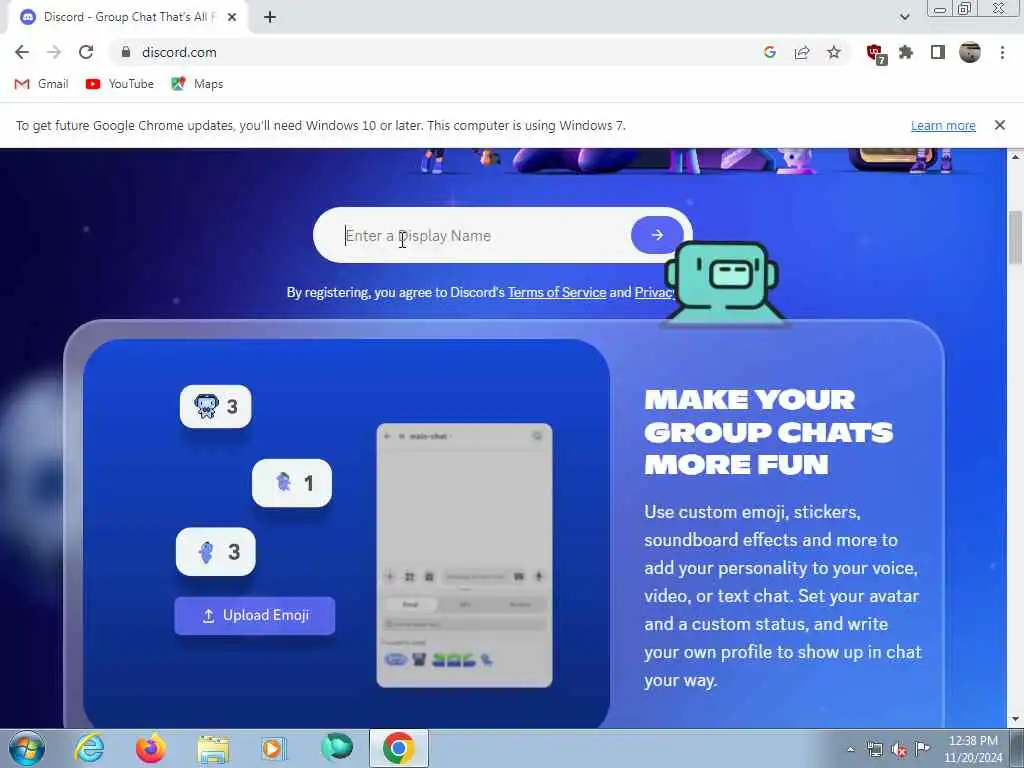Click the lower emoji reaction with count 3
Viewport: 1024px width, 768px height.
216,552
